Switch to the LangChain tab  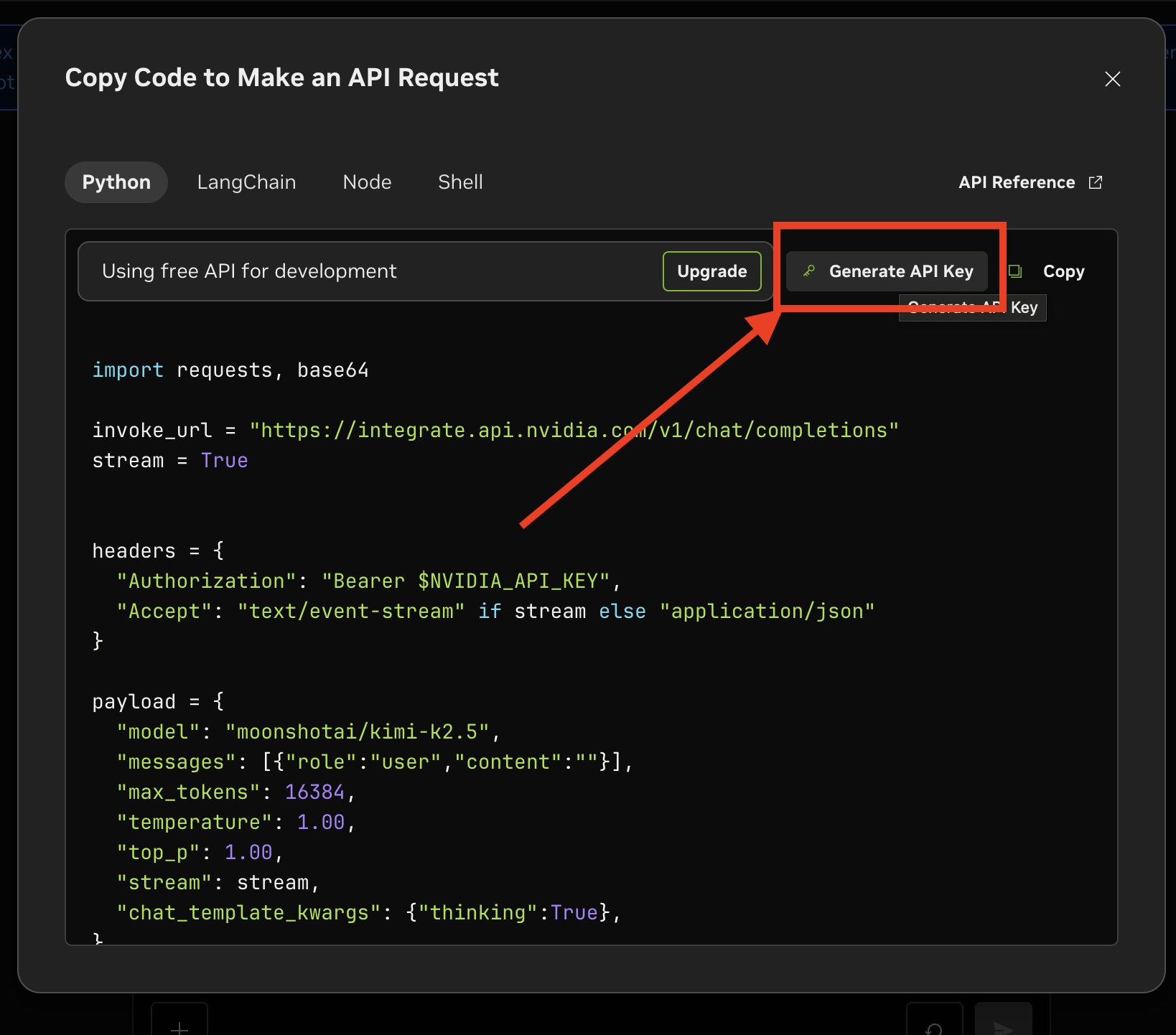pos(246,182)
